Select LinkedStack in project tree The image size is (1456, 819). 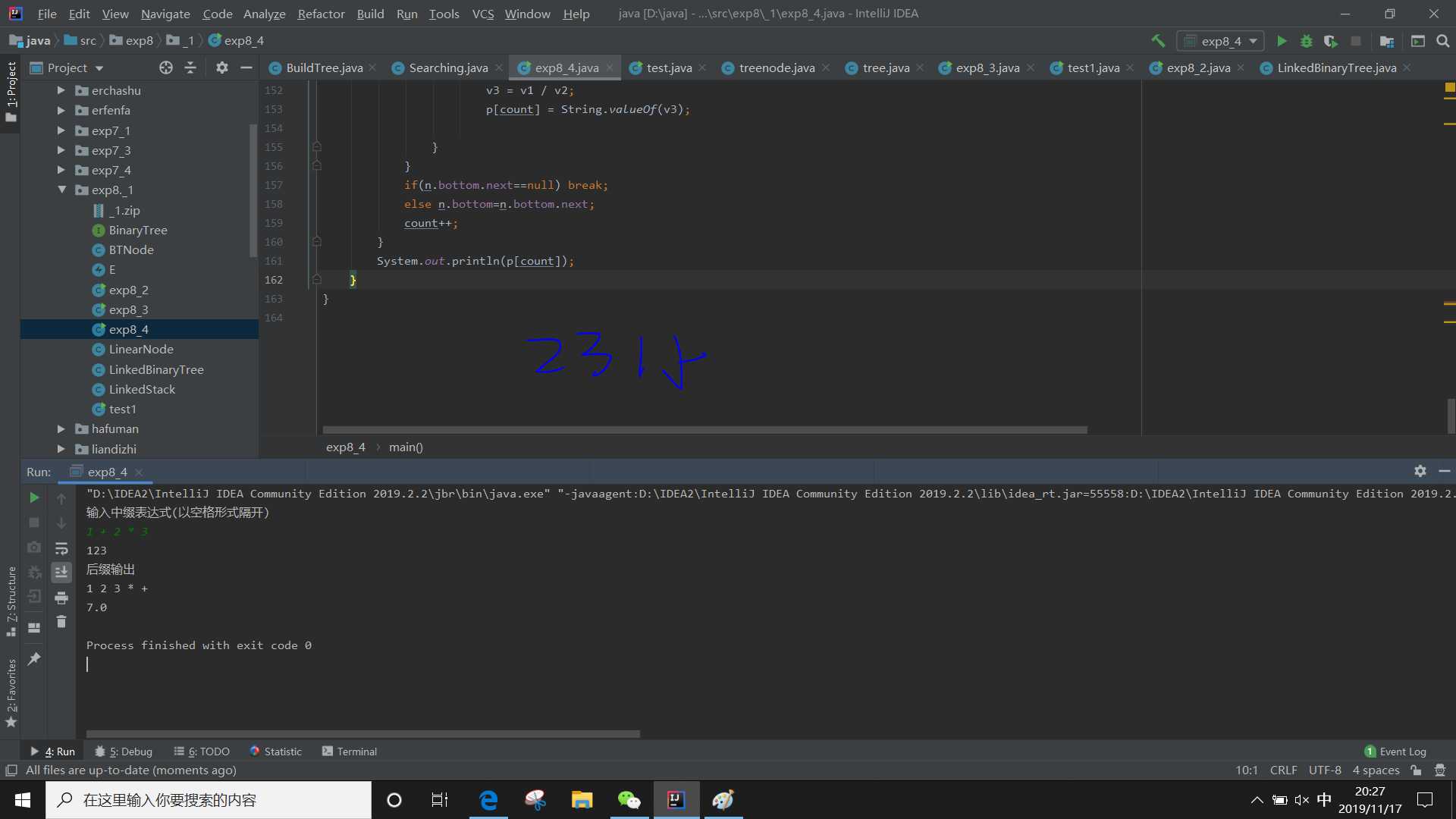point(142,389)
